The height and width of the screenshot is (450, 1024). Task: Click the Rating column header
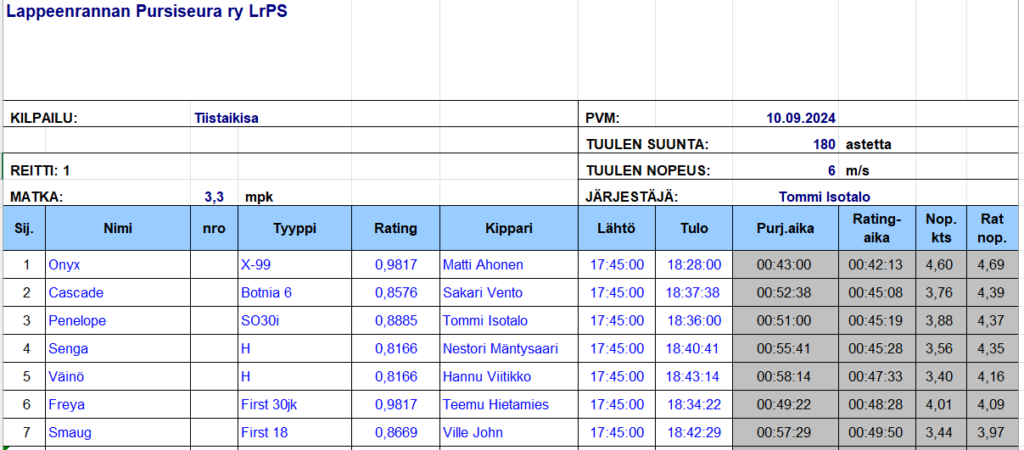click(x=395, y=229)
